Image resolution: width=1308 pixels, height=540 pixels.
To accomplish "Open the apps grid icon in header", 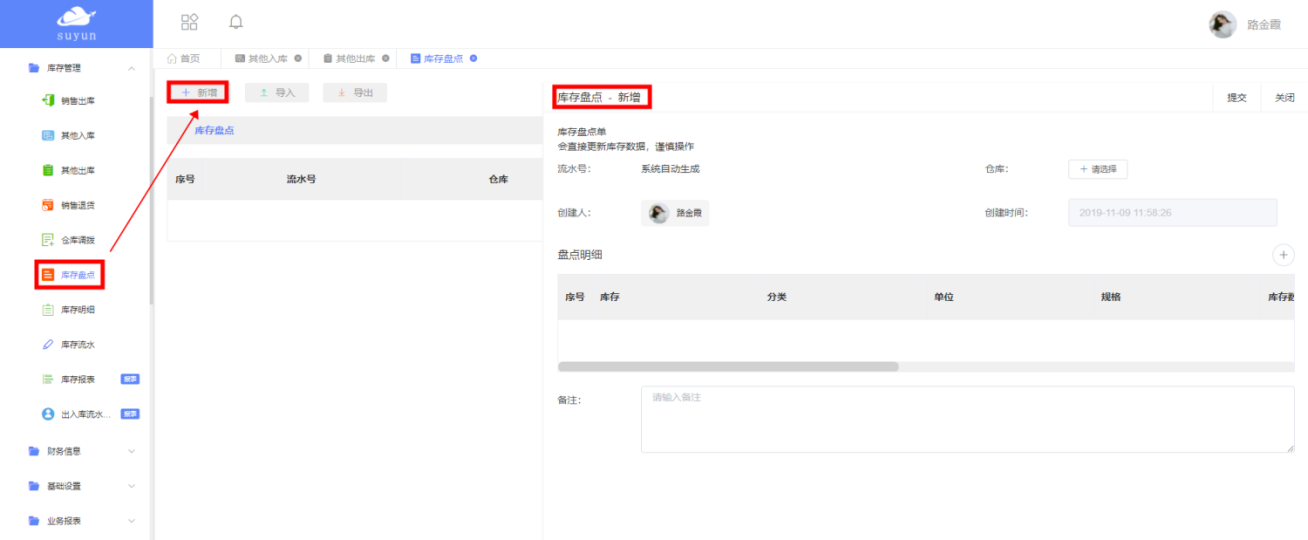I will tap(189, 22).
